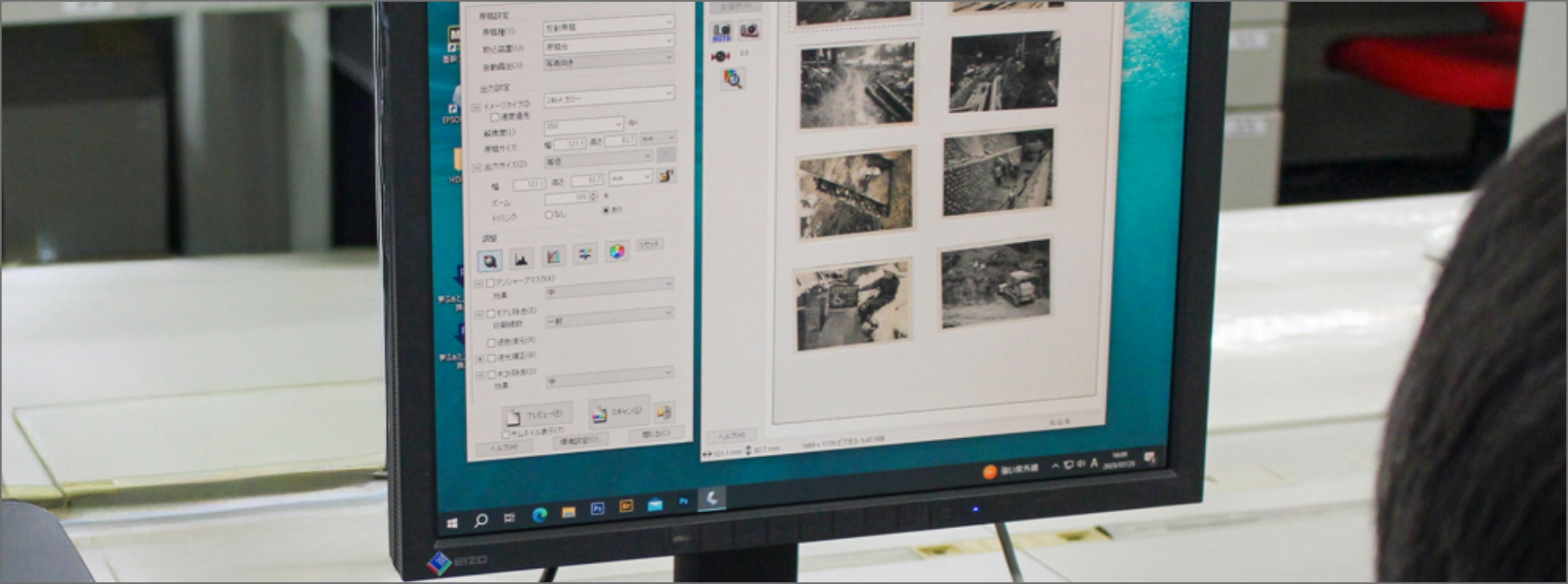The width and height of the screenshot is (1568, 584).
Task: Select the trimming 'なし' radio button
Action: pyautogui.click(x=549, y=215)
